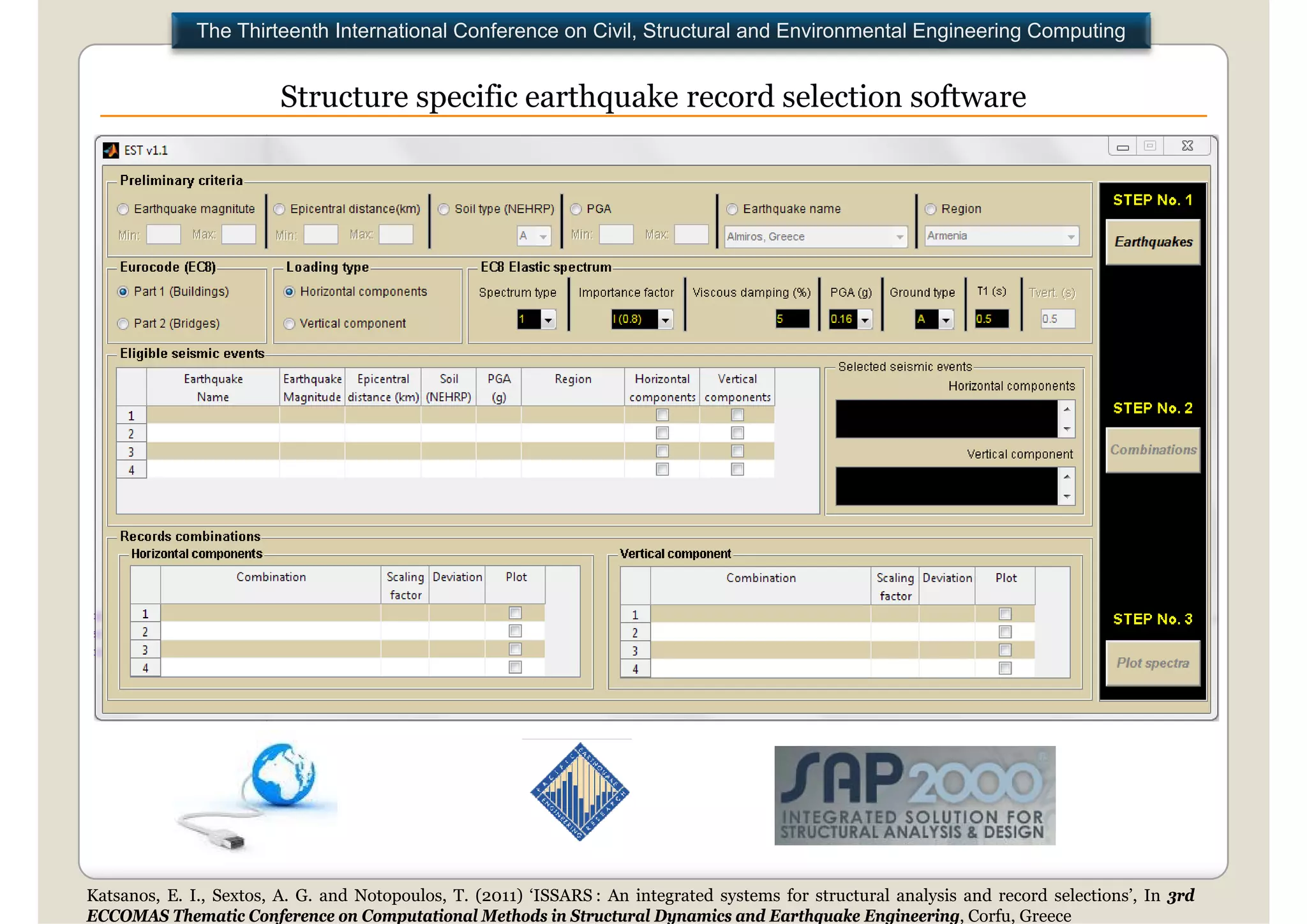Viewport: 1307px width, 924px height.
Task: Check Horizontal components box in eligible events row 4
Action: (x=662, y=469)
